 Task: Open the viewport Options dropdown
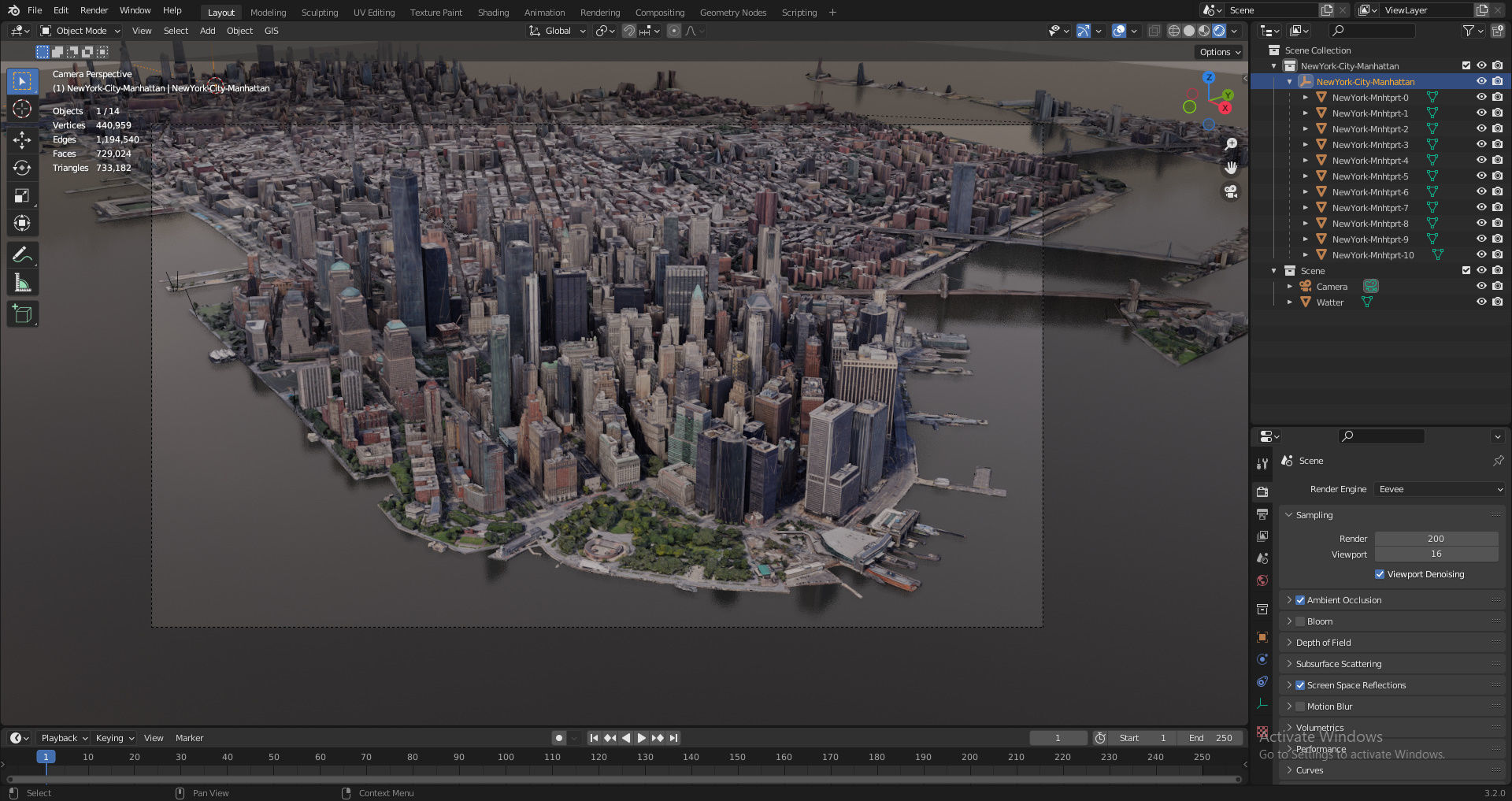coord(1219,52)
